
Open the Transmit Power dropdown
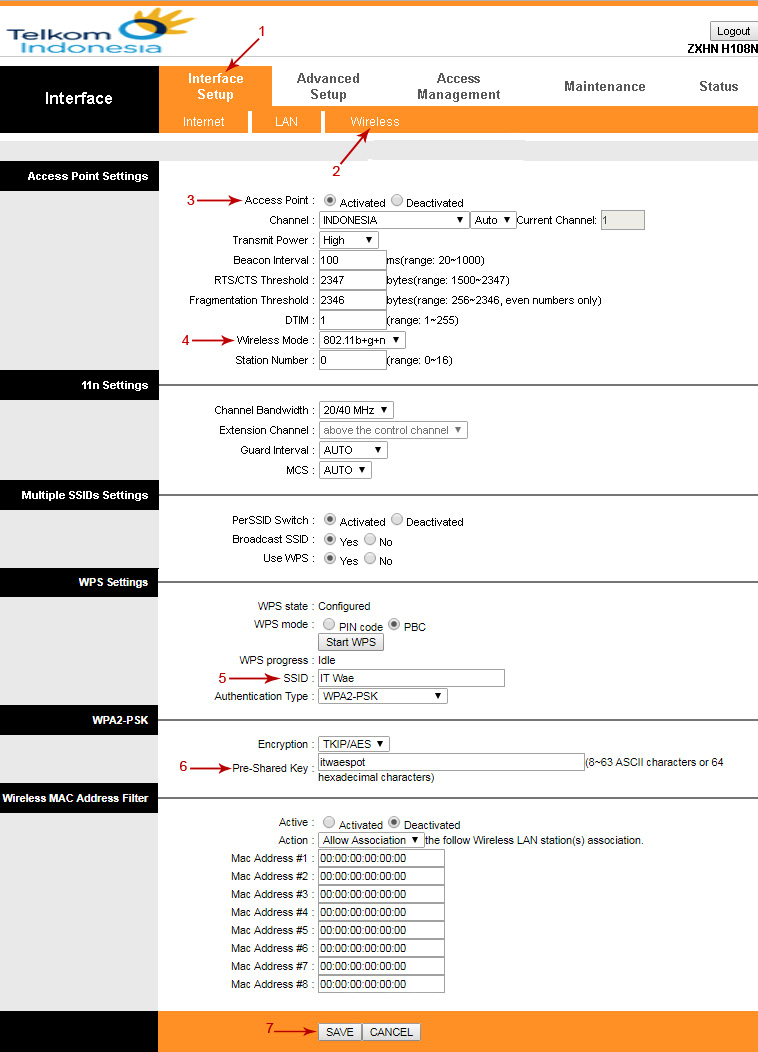click(348, 240)
